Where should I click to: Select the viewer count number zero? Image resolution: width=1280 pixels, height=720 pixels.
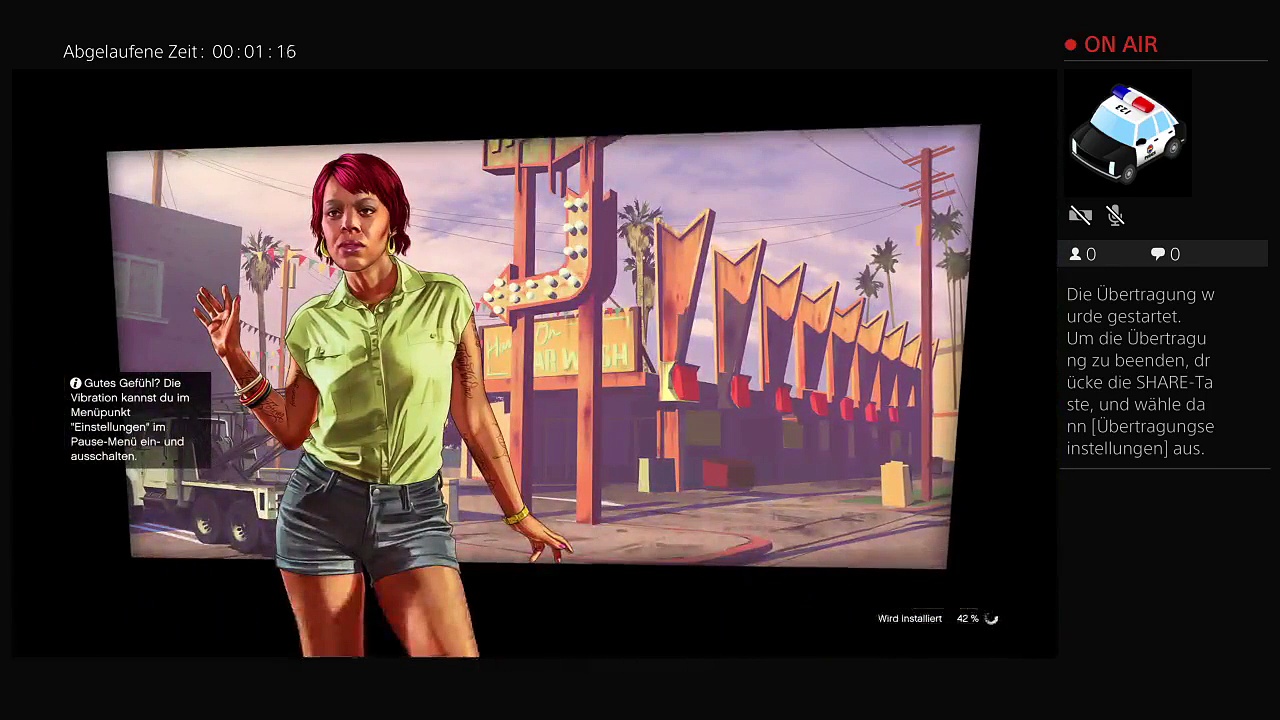[1091, 255]
